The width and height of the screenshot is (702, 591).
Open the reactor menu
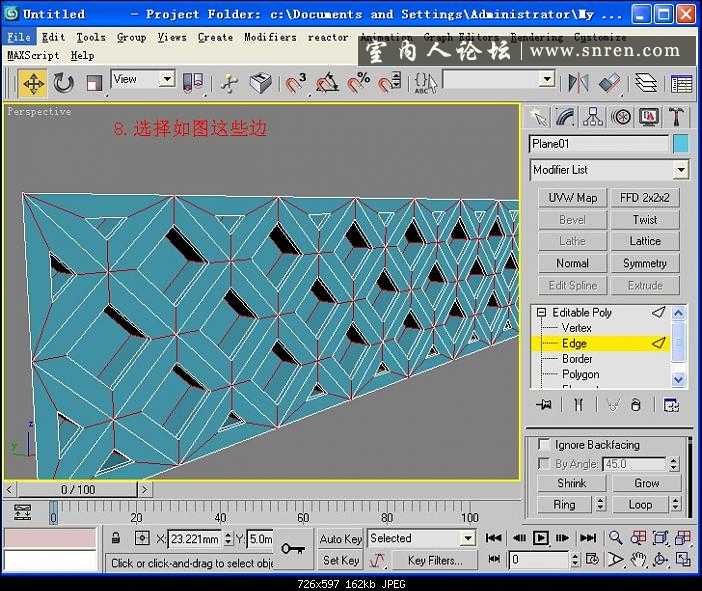[328, 37]
